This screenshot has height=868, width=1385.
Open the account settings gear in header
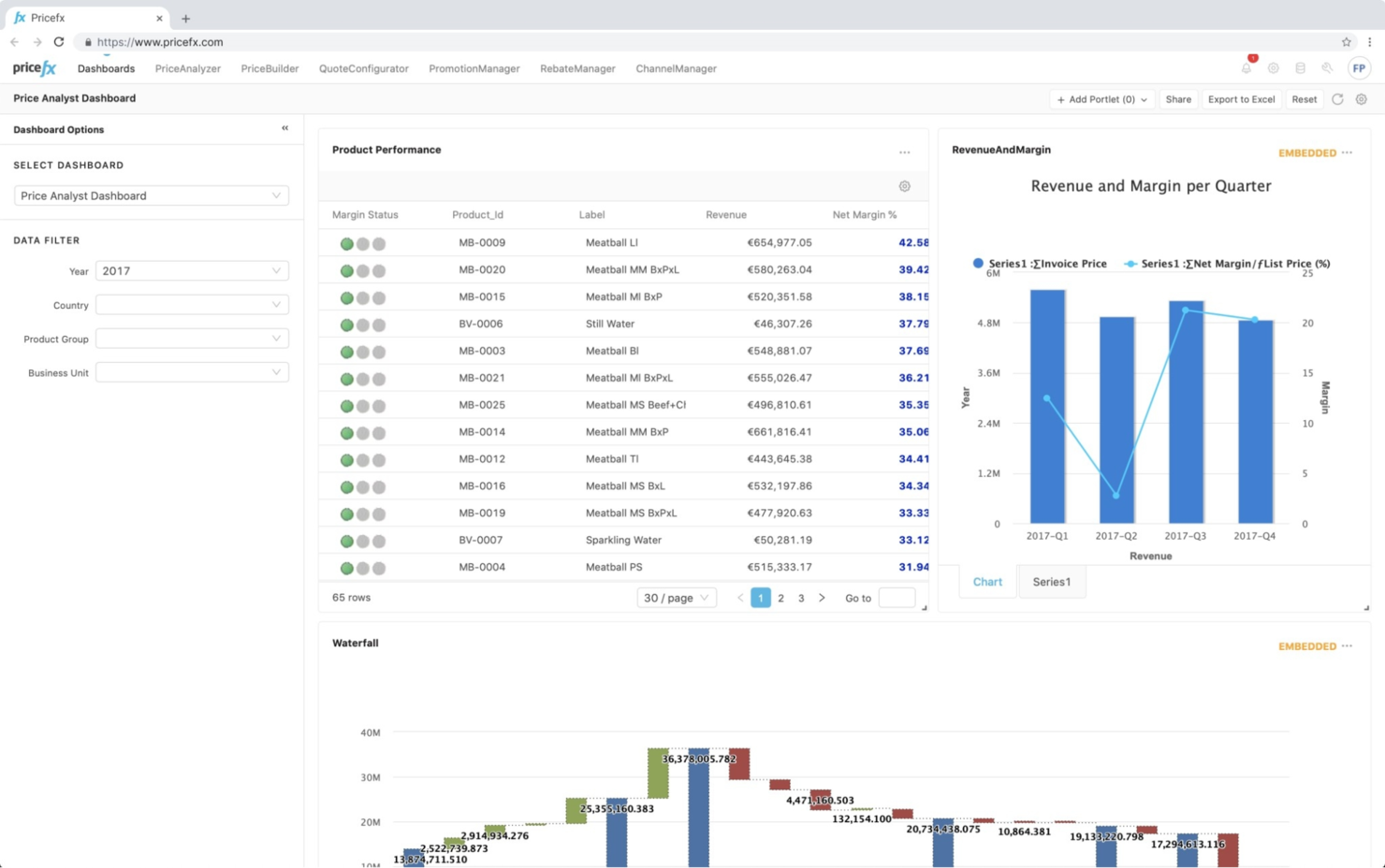tap(1273, 68)
